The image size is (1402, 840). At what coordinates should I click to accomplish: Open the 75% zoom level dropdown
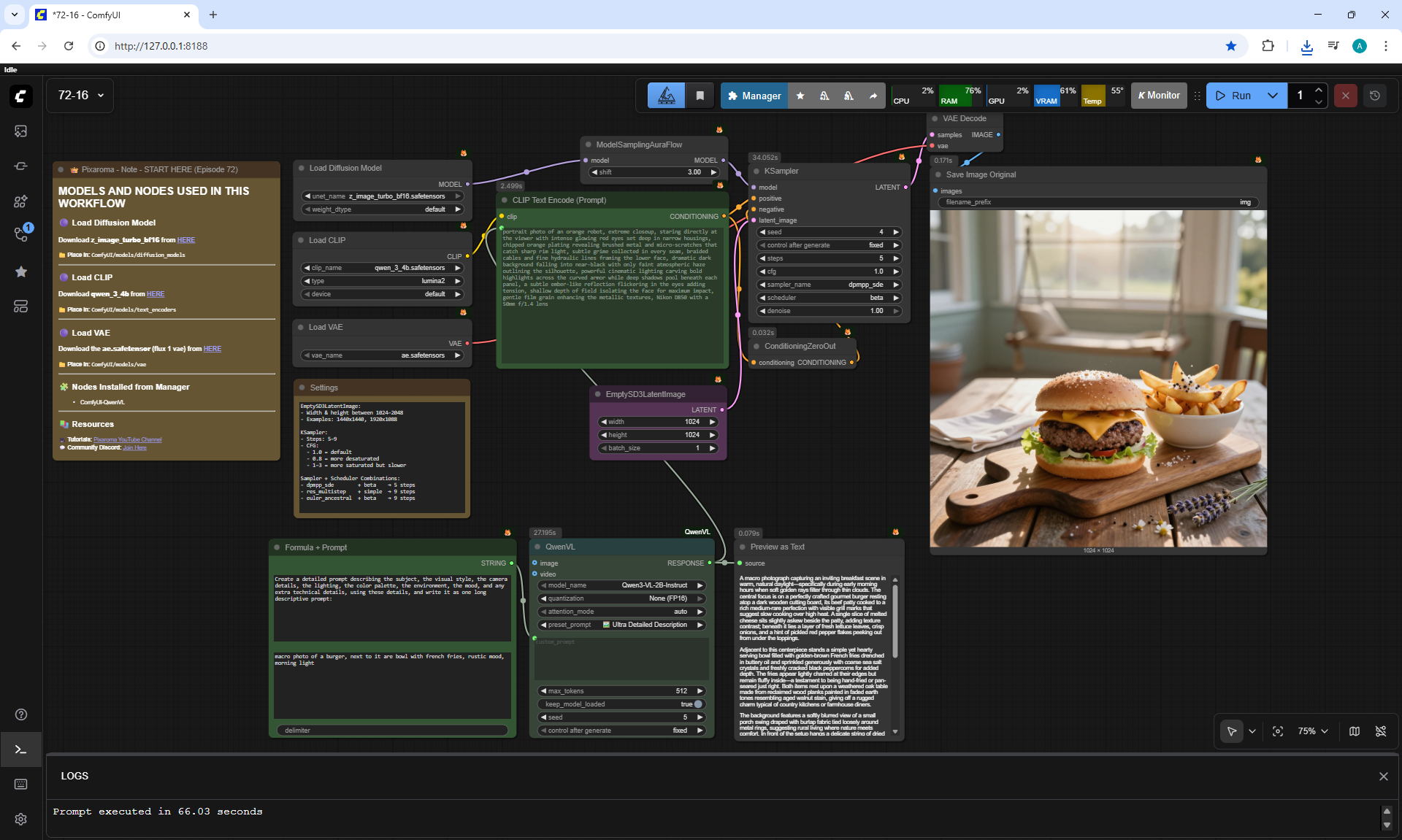pos(1313,731)
